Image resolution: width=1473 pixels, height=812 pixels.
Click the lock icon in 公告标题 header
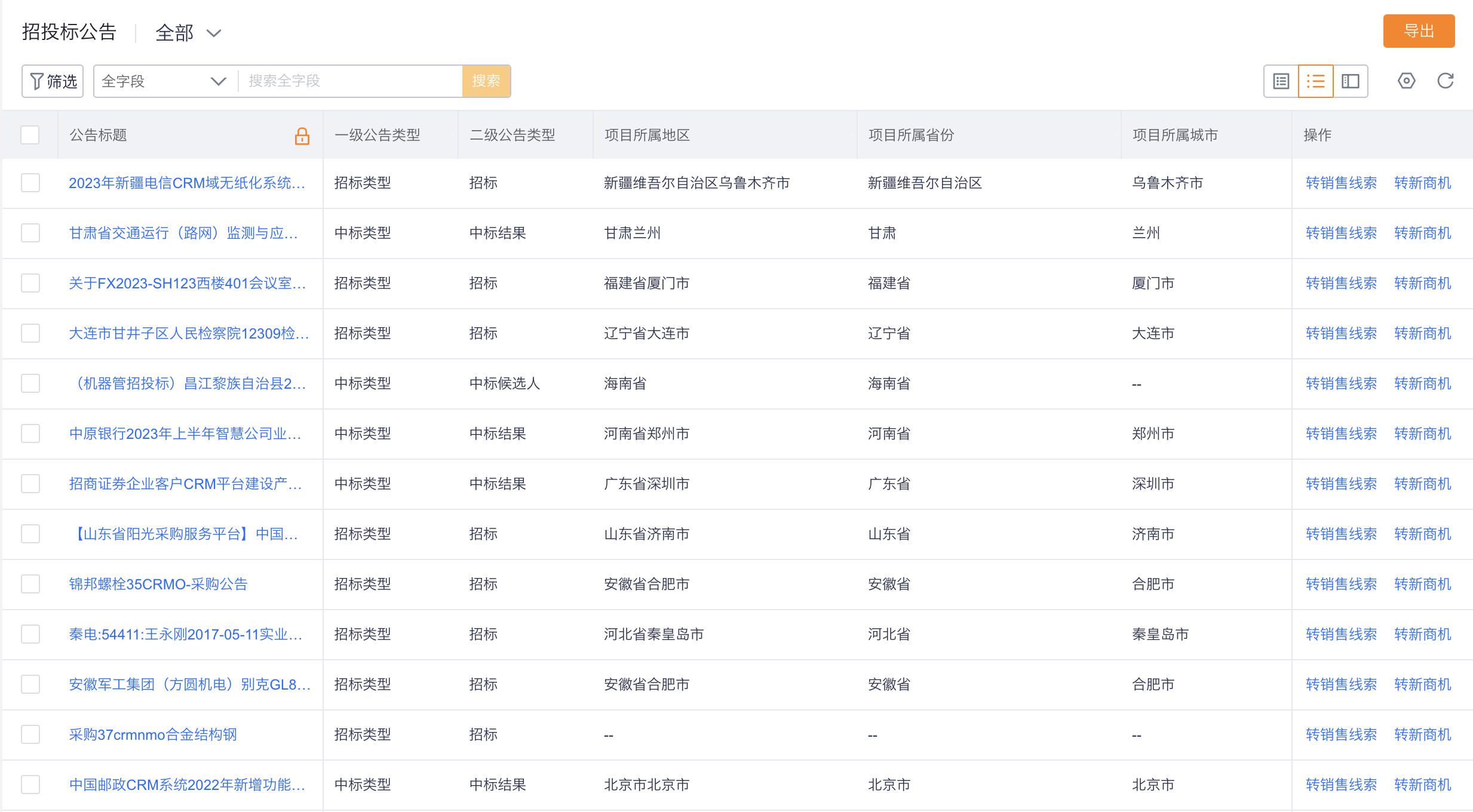coord(302,136)
